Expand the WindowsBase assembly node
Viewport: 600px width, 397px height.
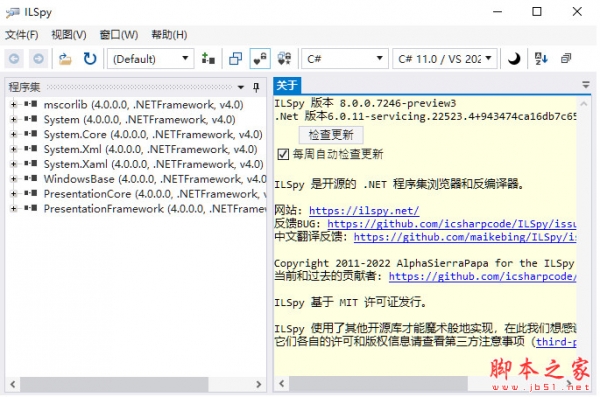(x=13, y=179)
